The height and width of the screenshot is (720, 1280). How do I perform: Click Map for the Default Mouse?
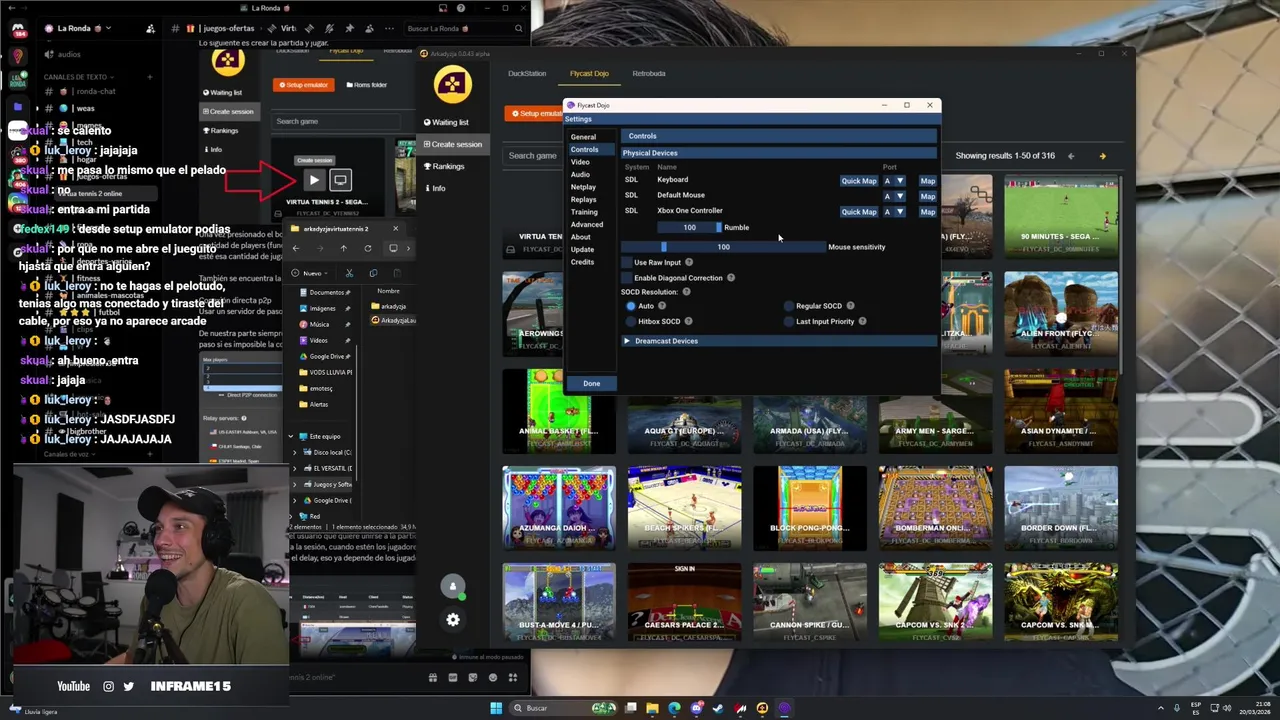click(x=928, y=196)
